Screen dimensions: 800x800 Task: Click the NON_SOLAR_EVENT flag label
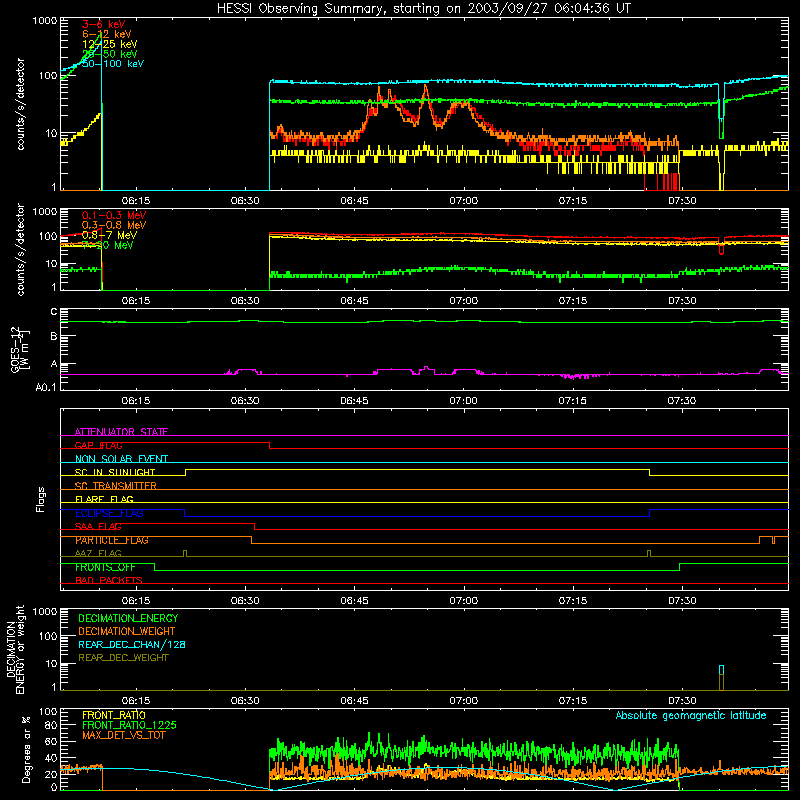coord(121,459)
